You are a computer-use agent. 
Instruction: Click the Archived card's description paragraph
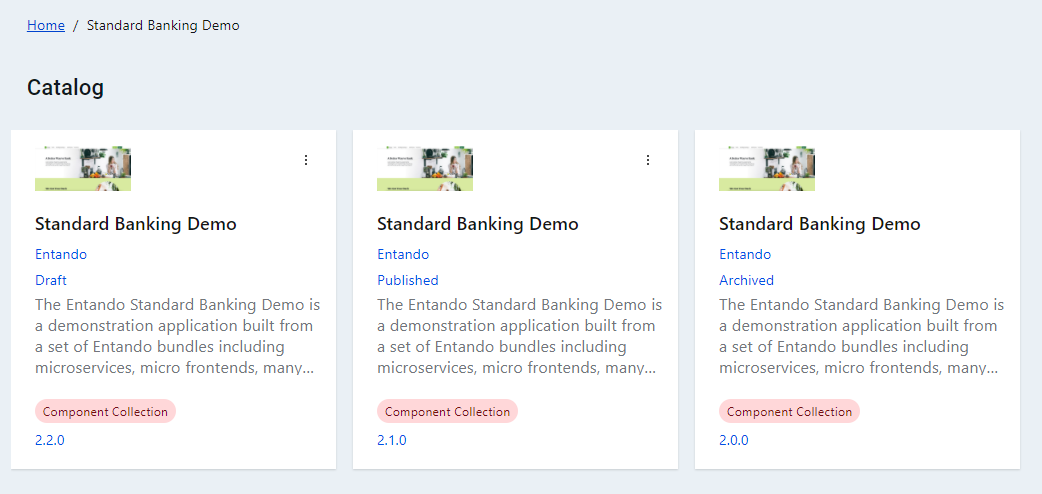coord(862,336)
